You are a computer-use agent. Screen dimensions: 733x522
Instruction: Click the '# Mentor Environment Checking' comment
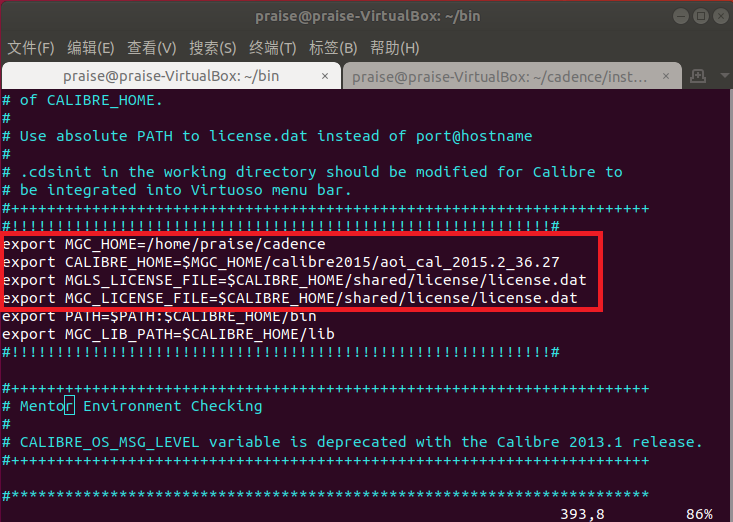click(132, 406)
